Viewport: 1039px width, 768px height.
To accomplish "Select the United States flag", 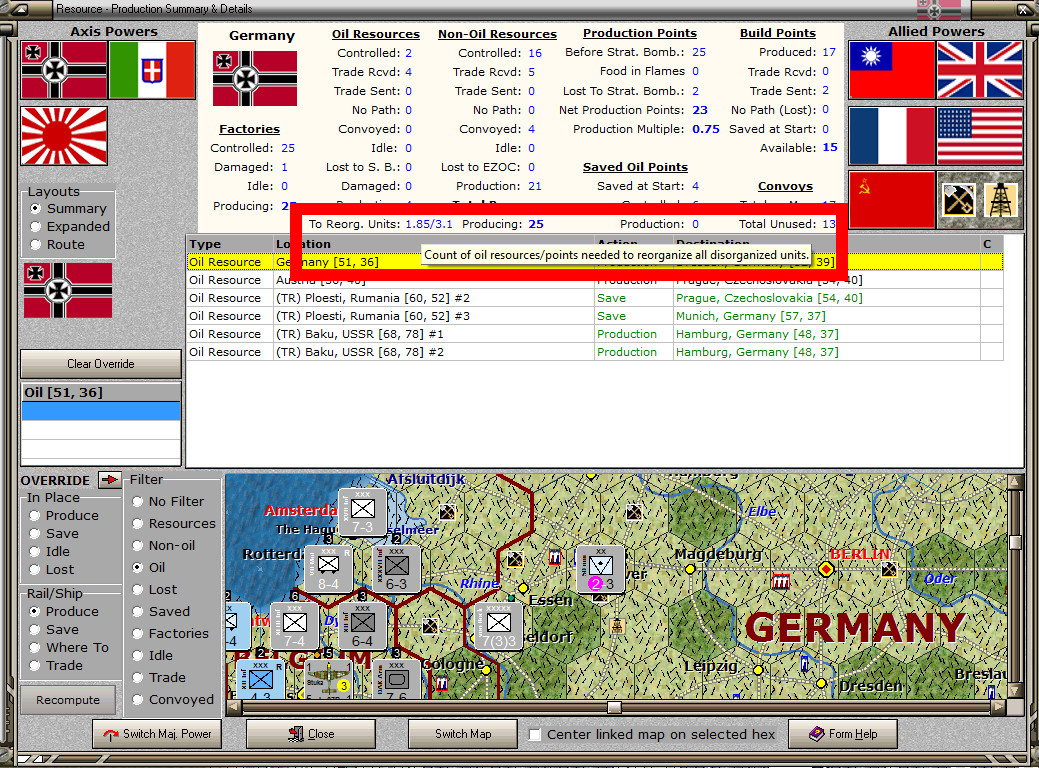I will pyautogui.click(x=979, y=136).
